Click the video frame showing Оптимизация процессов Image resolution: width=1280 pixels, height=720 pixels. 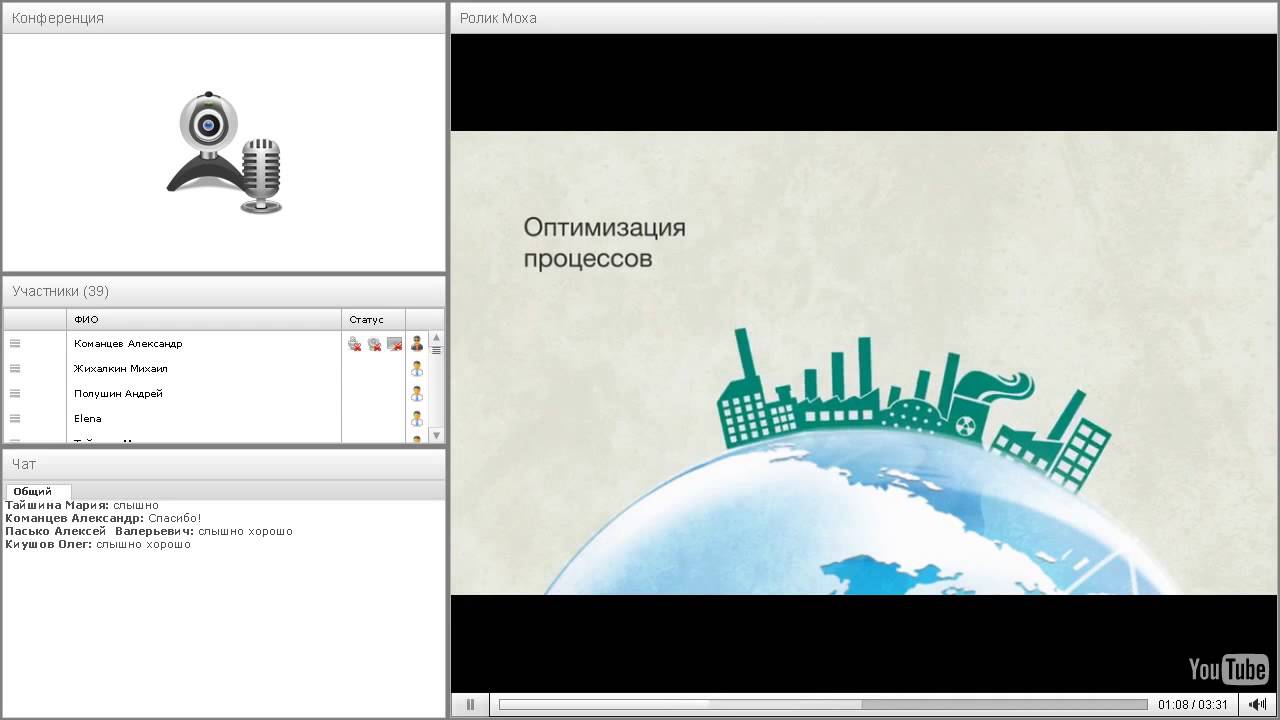pyautogui.click(x=864, y=363)
